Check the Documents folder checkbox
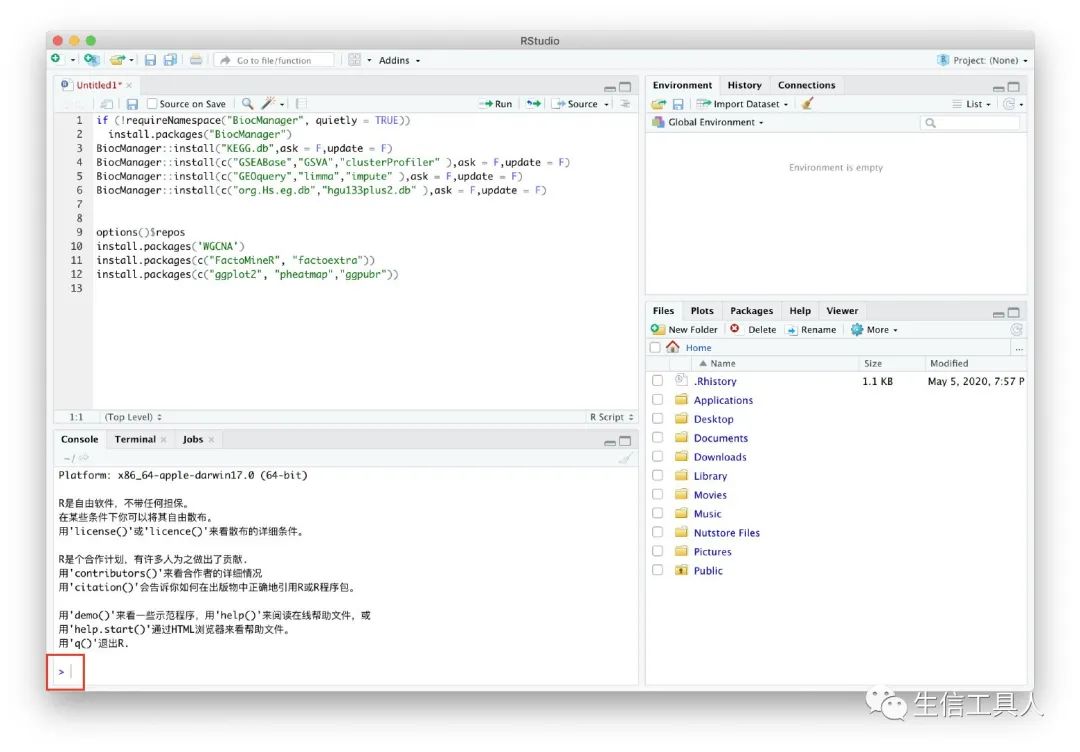Viewport: 1080px width, 752px height. pyautogui.click(x=658, y=437)
